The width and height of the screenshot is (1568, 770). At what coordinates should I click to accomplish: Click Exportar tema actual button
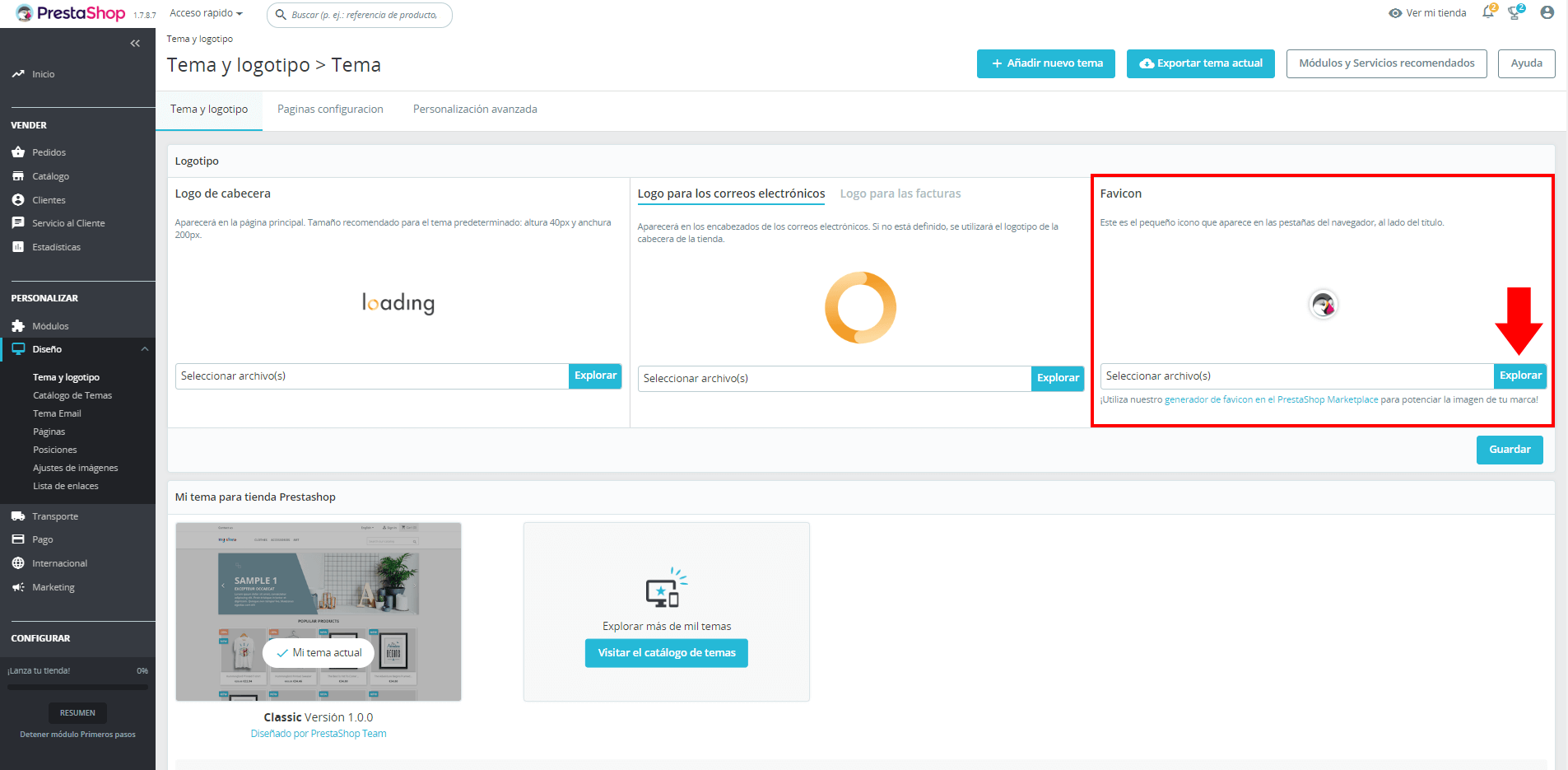point(1201,63)
